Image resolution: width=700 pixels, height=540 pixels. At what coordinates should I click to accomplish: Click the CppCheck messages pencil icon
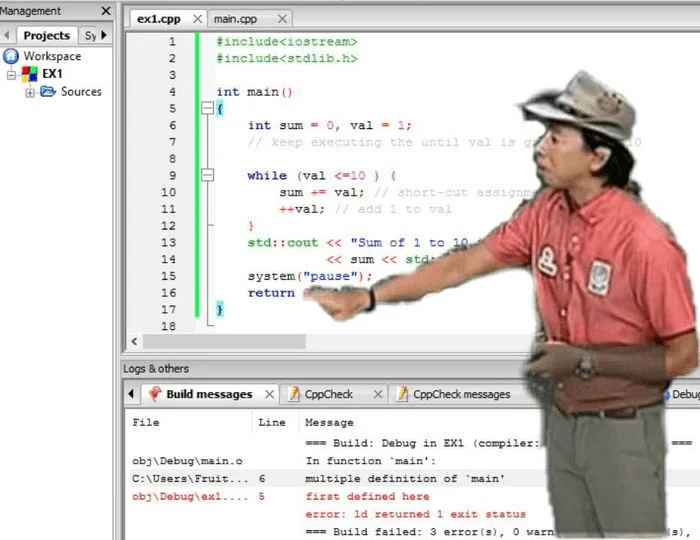point(402,394)
